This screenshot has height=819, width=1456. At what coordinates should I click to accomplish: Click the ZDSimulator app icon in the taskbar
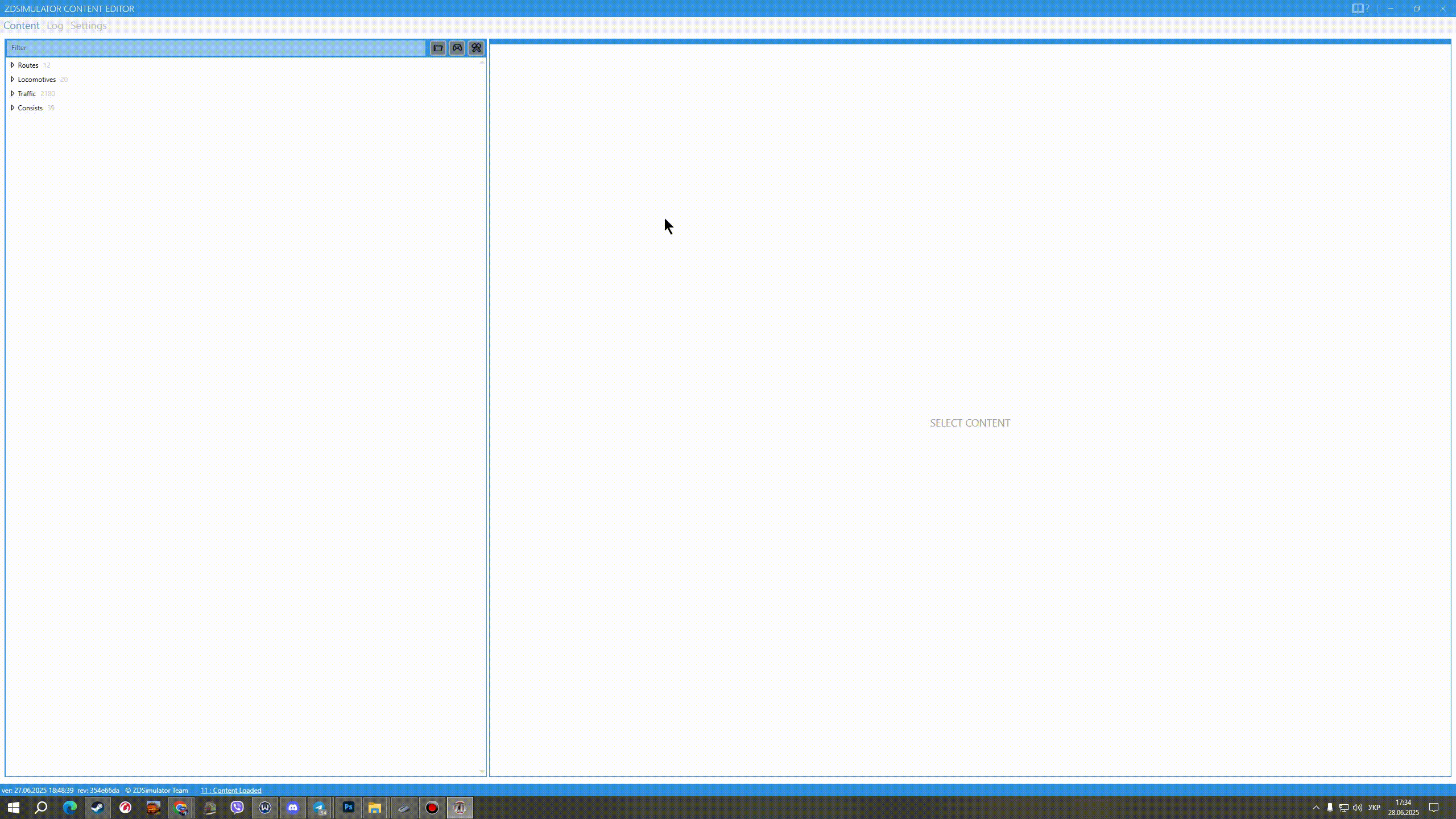pos(460,807)
